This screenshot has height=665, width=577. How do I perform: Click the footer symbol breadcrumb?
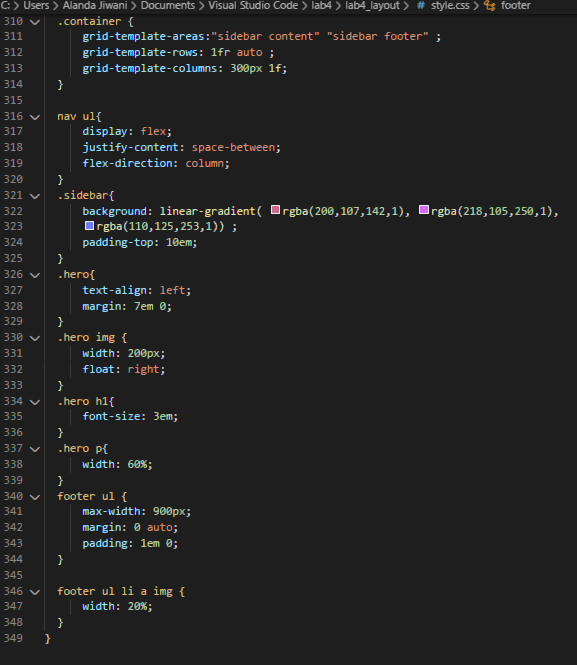[516, 6]
